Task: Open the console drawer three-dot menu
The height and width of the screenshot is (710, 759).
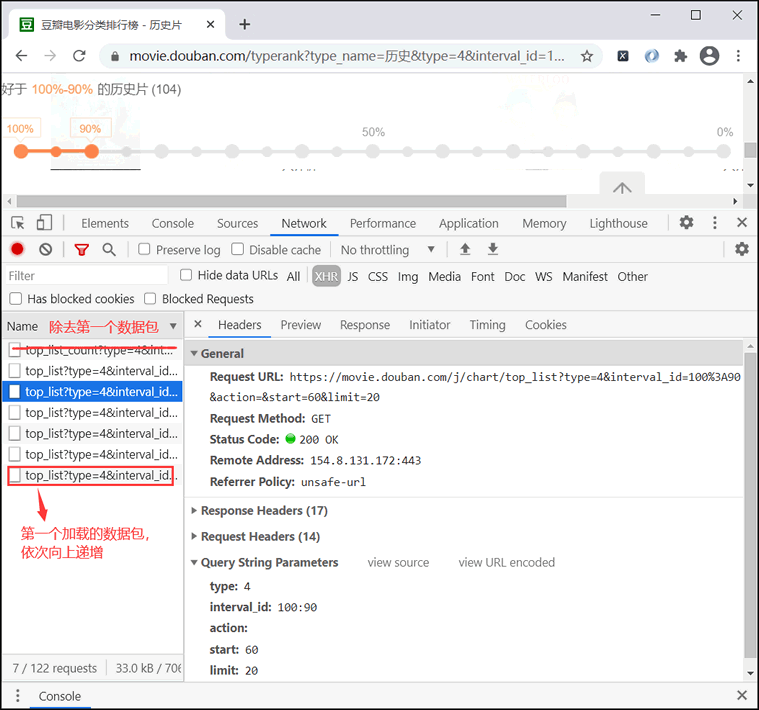Action: 17,695
